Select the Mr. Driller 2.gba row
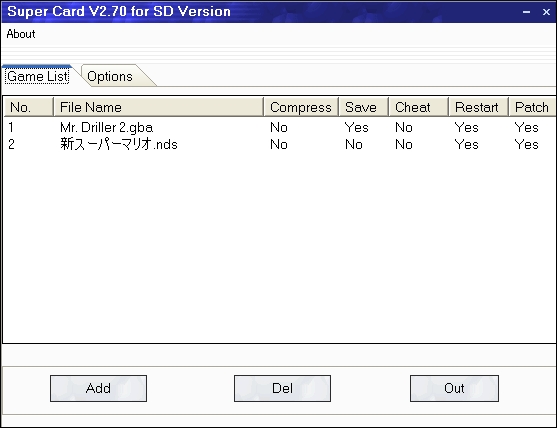The height and width of the screenshot is (428, 557). (279, 127)
